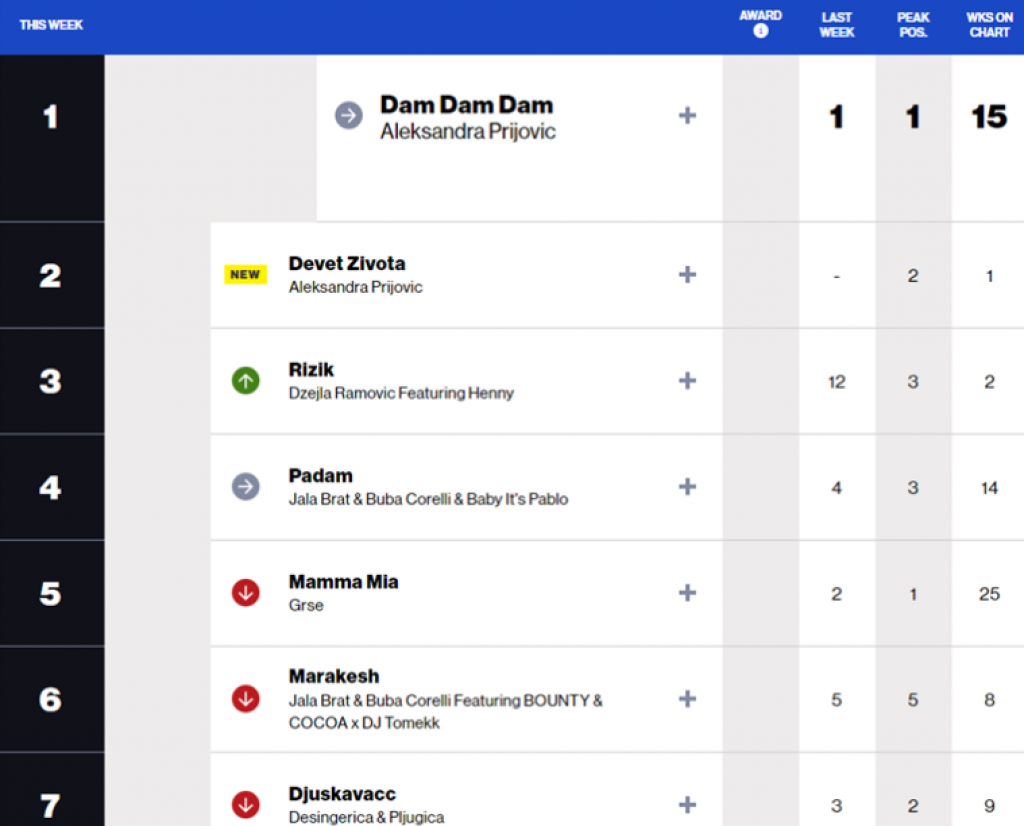Expand Padam row using the plus icon

point(687,487)
